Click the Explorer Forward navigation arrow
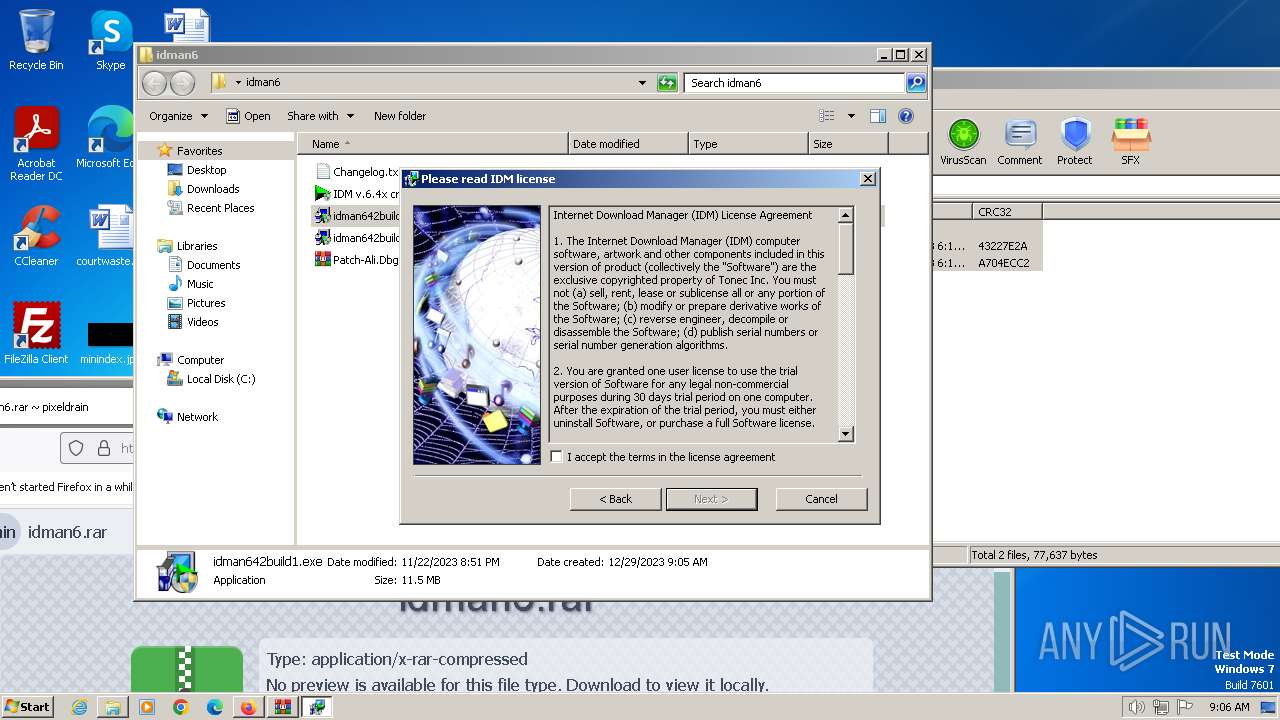This screenshot has width=1280, height=720. (182, 83)
